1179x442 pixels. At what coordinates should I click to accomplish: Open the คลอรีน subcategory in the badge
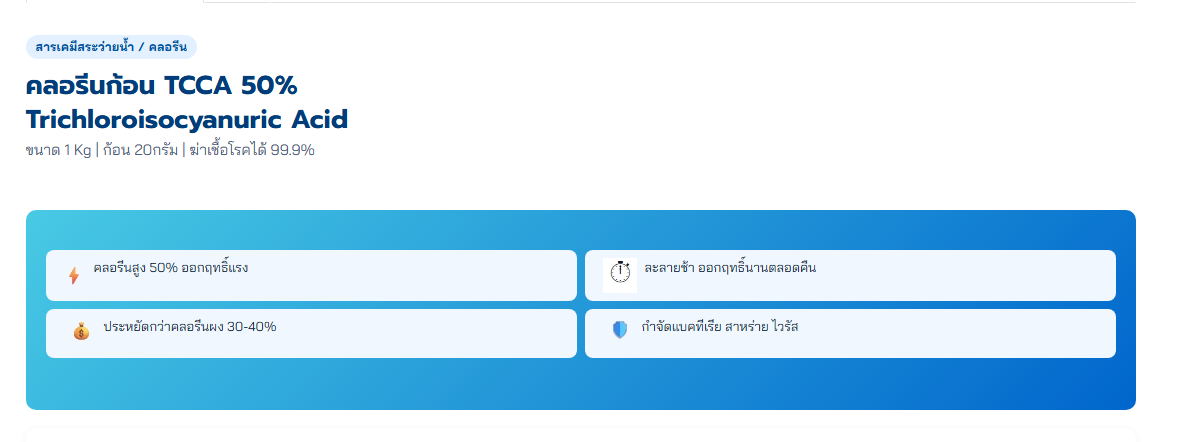[168, 47]
